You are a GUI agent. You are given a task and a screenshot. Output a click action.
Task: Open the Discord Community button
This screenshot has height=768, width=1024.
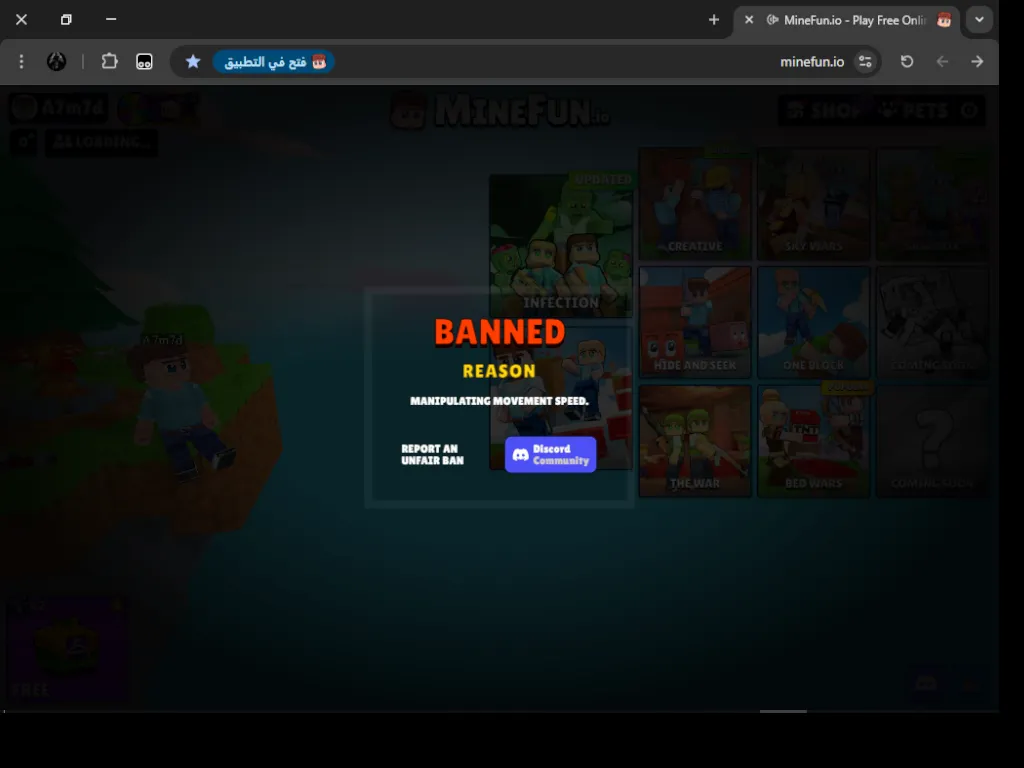click(550, 455)
